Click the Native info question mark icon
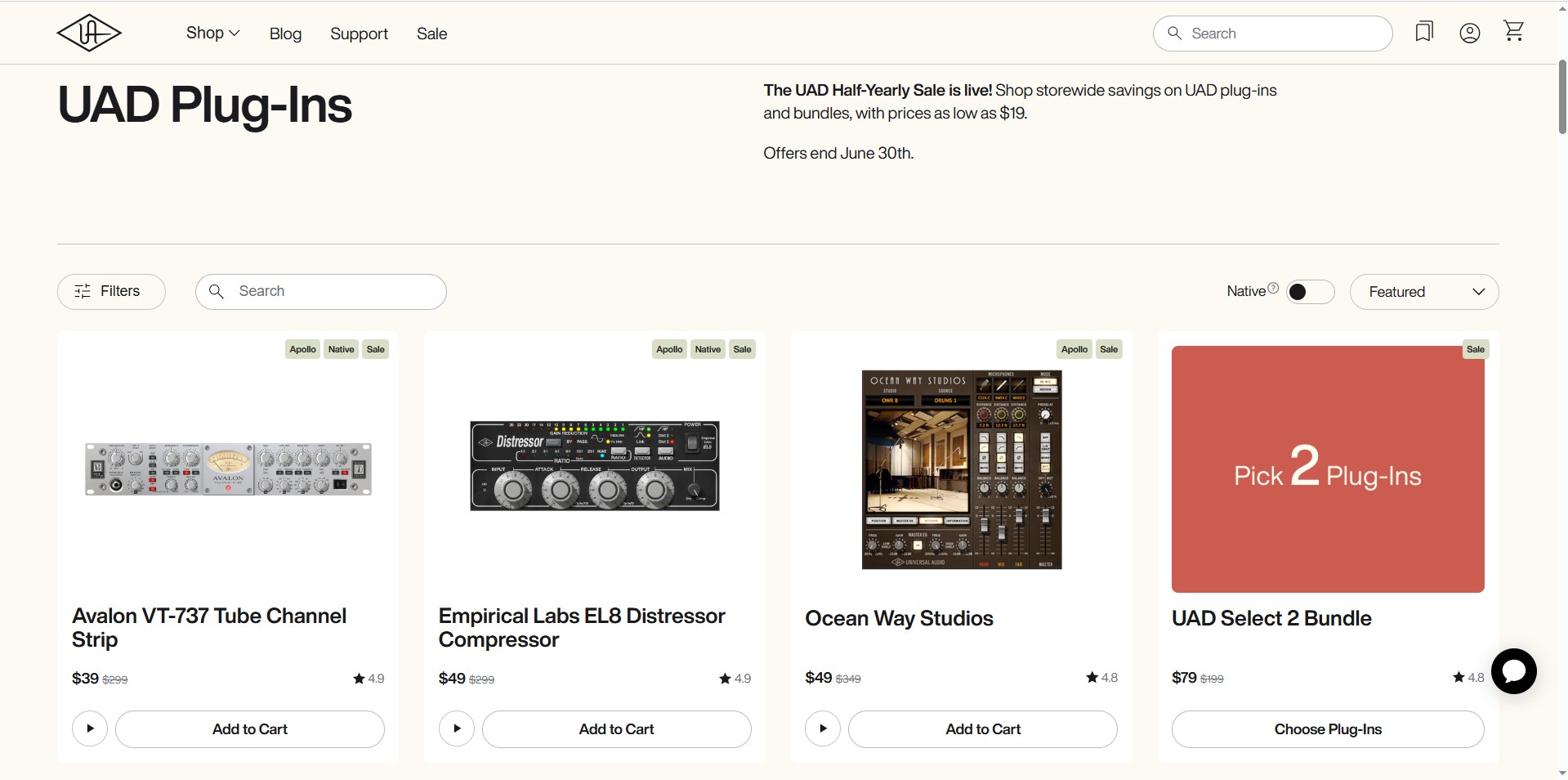1568x780 pixels. 1273,289
